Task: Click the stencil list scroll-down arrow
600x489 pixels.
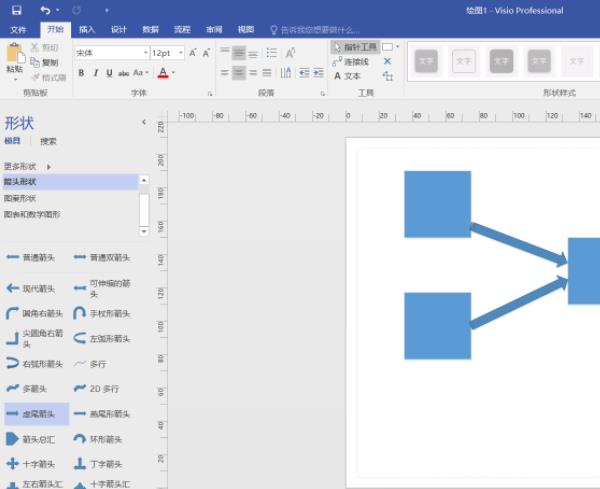Action: tap(144, 231)
